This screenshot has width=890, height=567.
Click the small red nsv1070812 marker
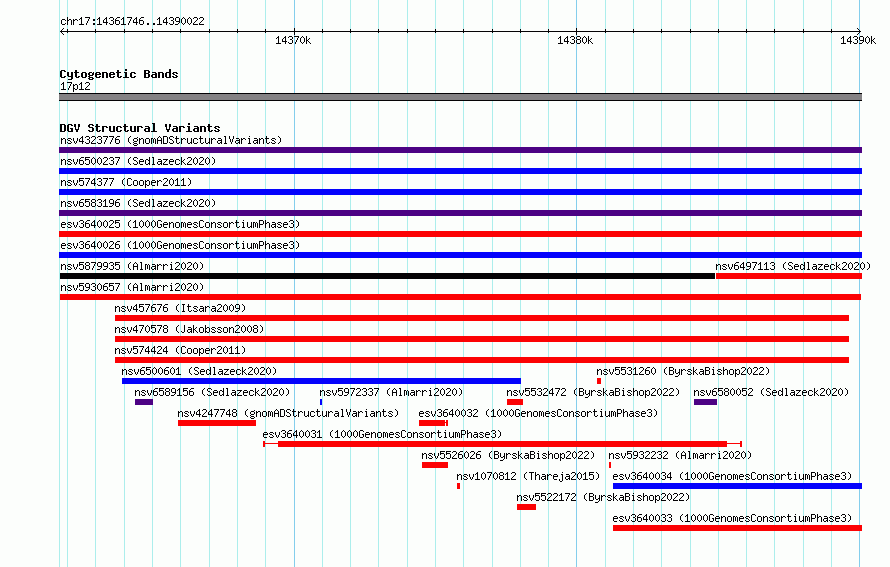459,486
